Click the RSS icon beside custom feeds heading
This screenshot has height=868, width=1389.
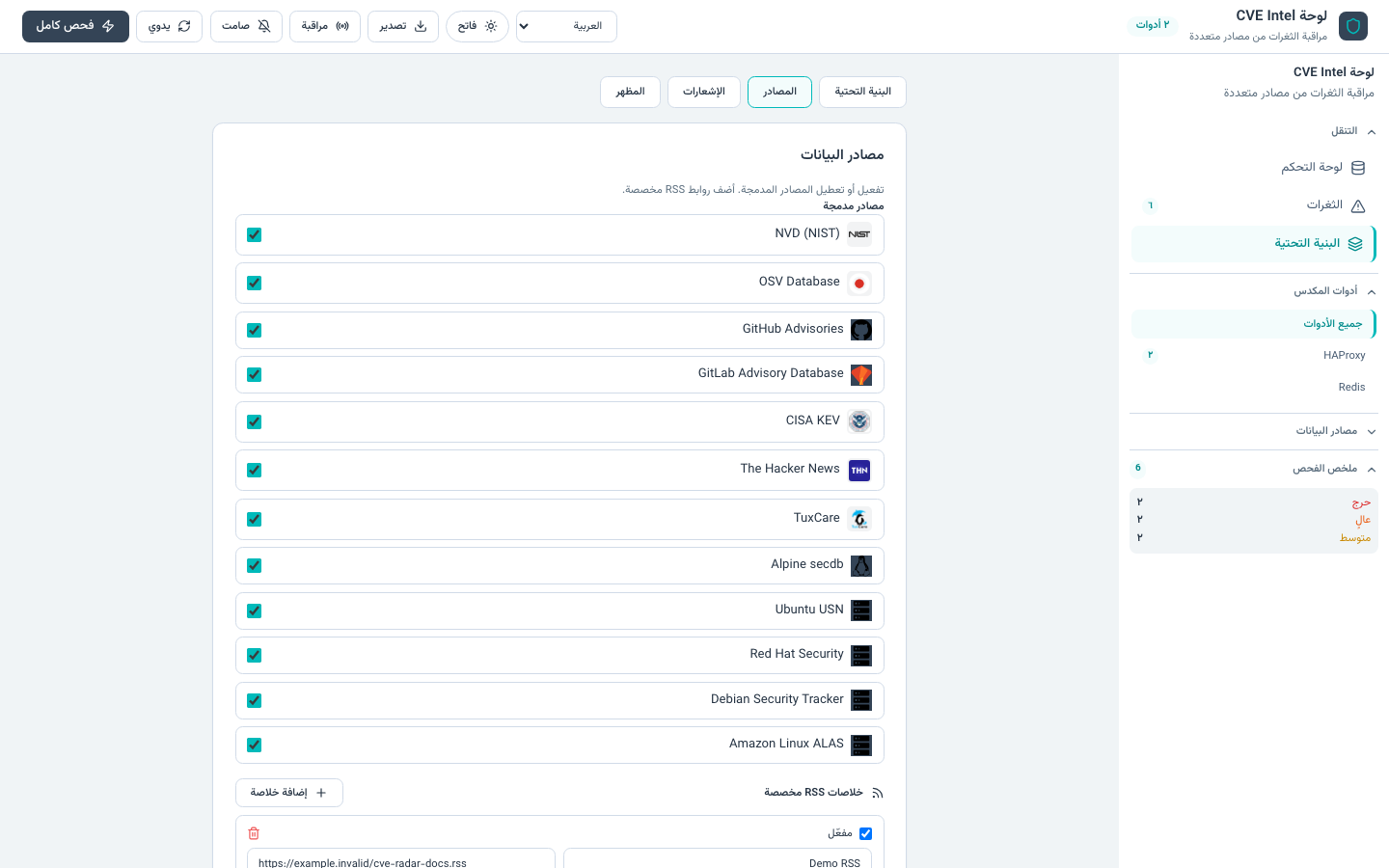pyautogui.click(x=877, y=793)
